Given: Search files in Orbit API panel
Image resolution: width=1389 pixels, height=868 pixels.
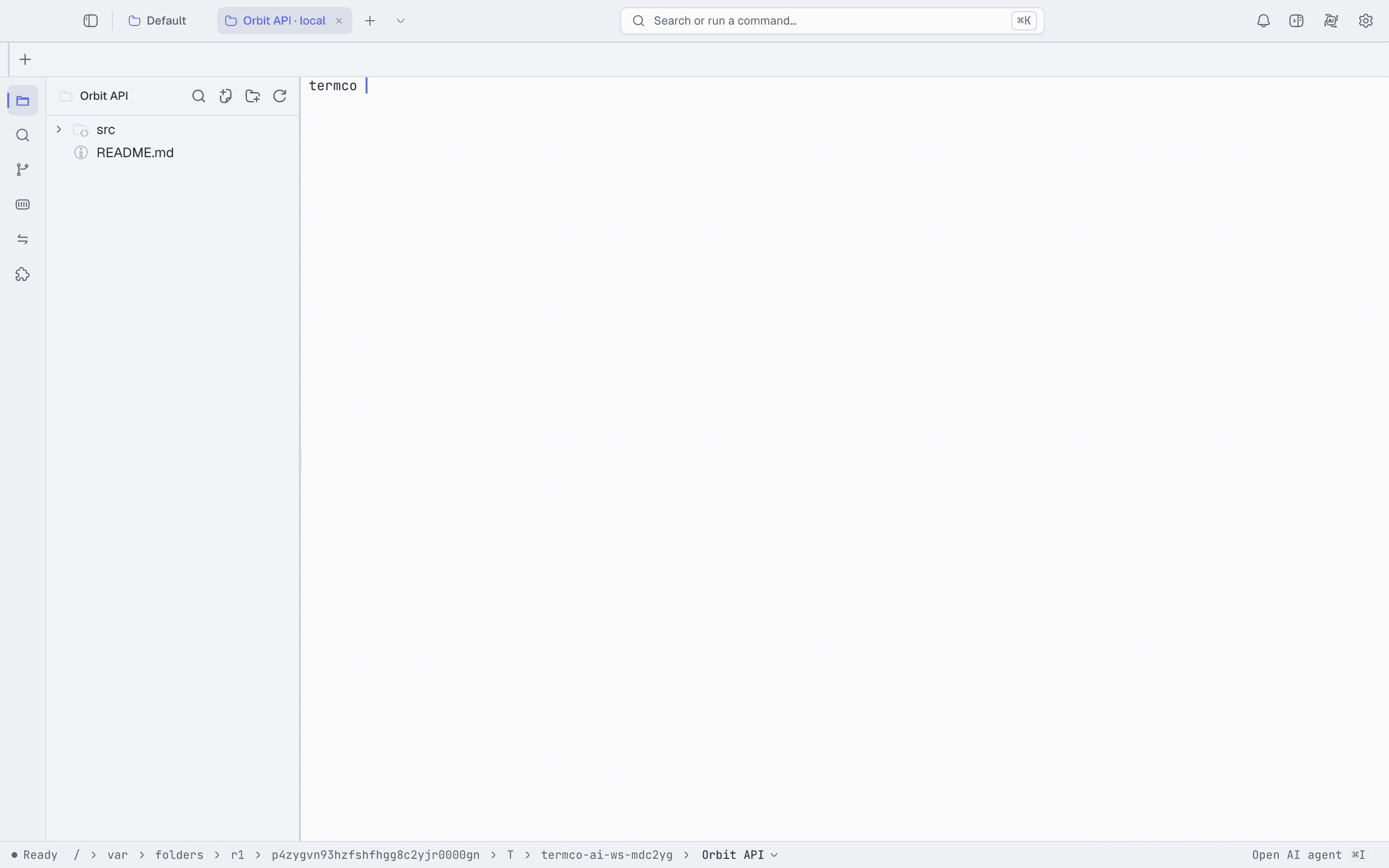Looking at the screenshot, I should [199, 96].
